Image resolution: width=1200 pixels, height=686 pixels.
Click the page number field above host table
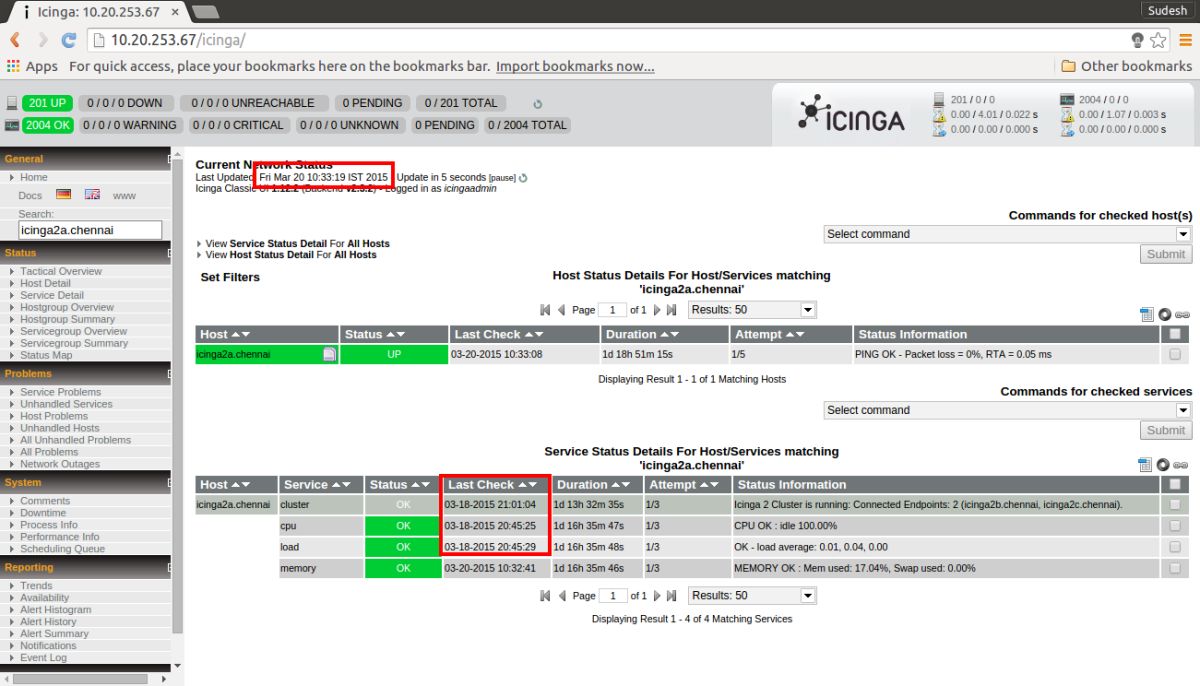tap(612, 310)
